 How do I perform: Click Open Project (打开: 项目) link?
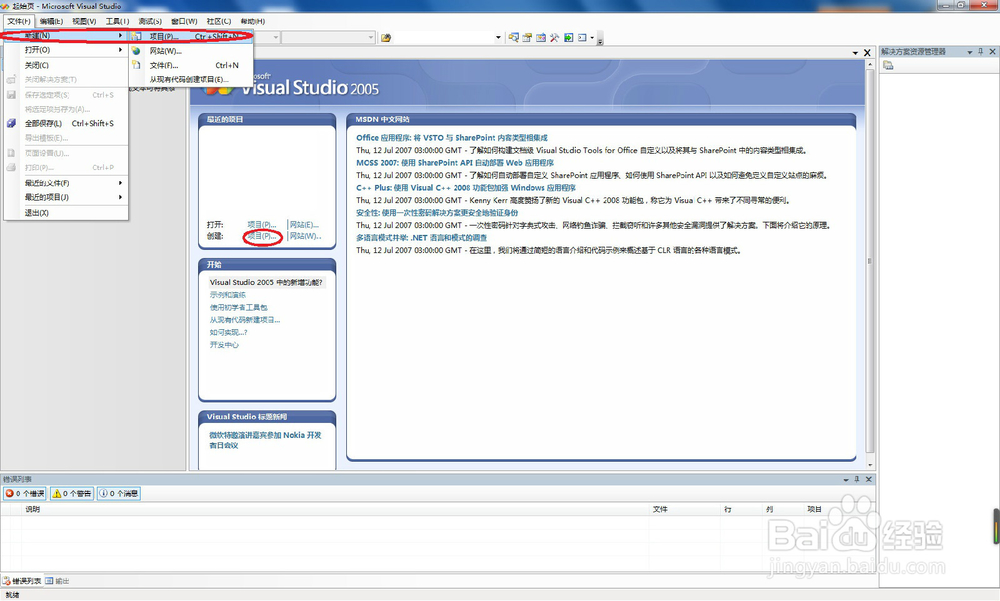pyautogui.click(x=261, y=225)
